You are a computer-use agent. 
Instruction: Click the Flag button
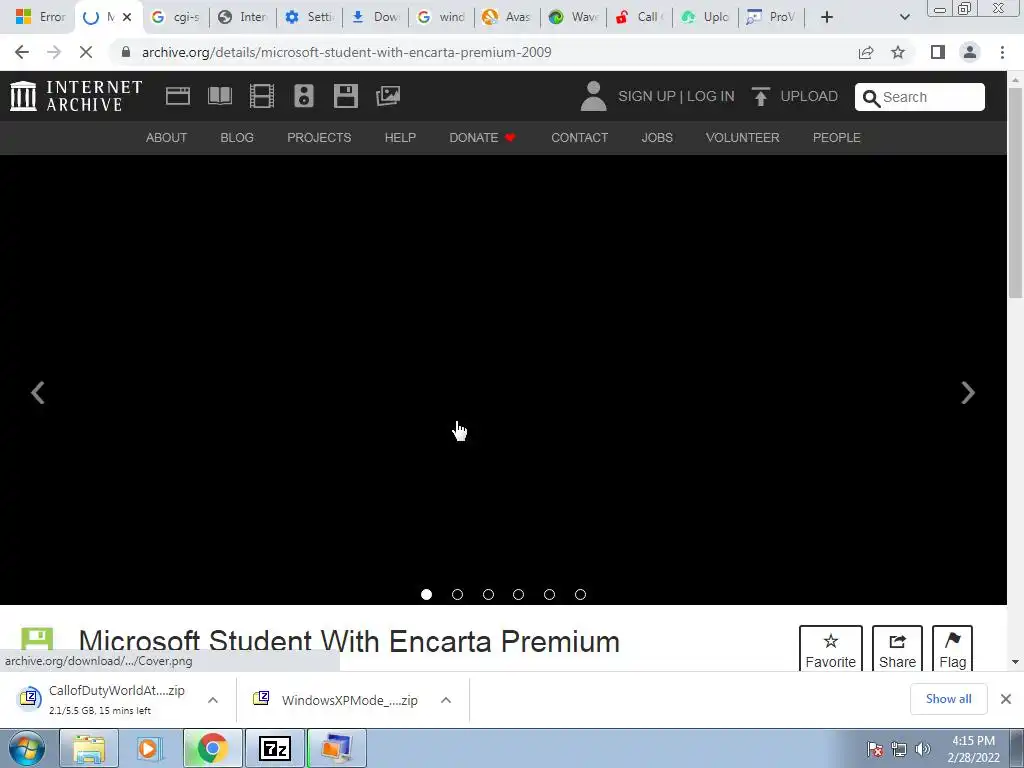click(x=952, y=648)
